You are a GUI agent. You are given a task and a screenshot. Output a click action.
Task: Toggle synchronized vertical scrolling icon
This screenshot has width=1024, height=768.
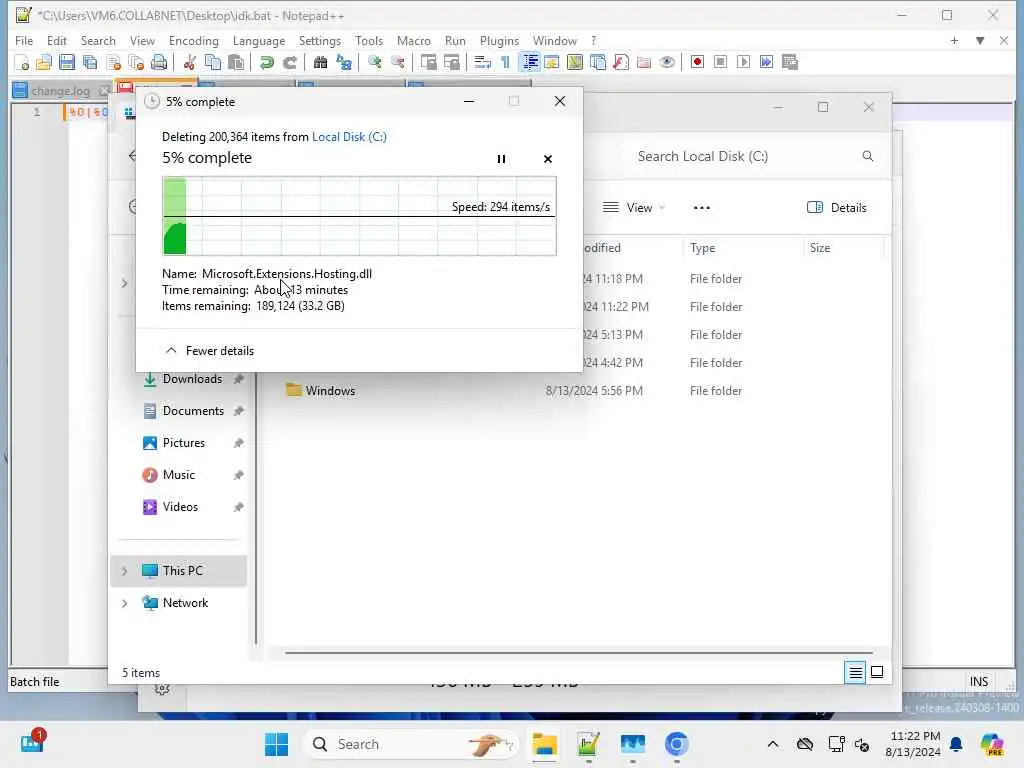(x=428, y=62)
